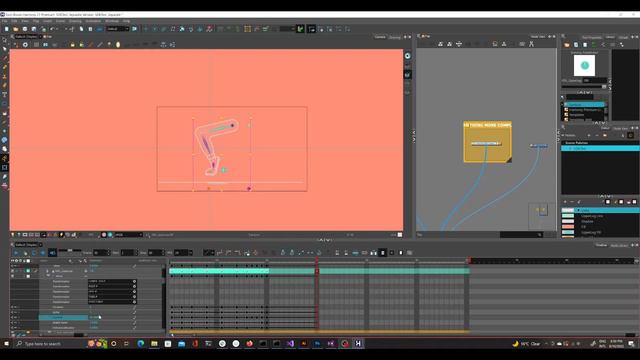
Task: Select the highlighted palette in palette list
Action: coord(600,149)
